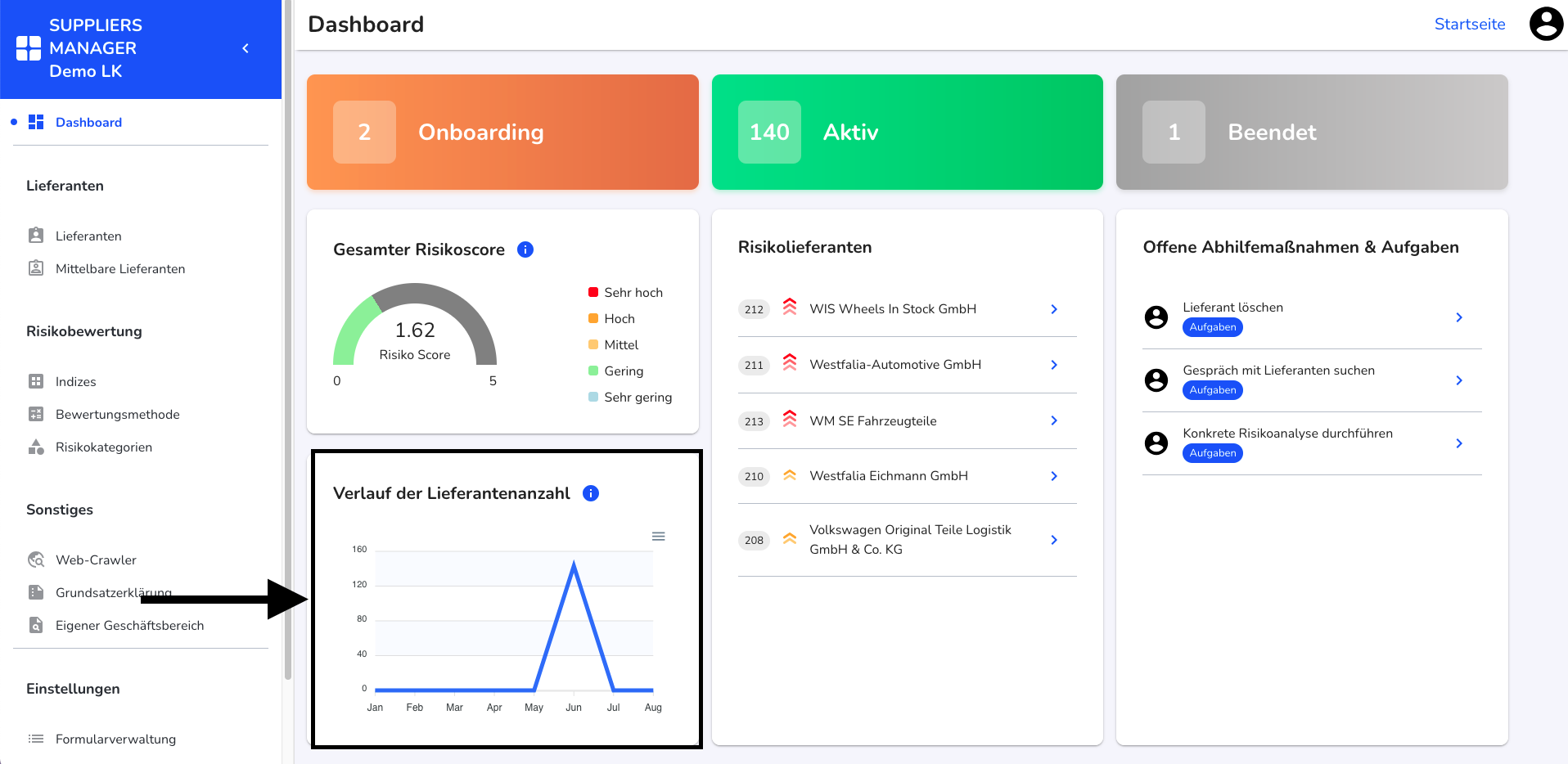Open the chart hamburger menu
Image resolution: width=1568 pixels, height=764 pixels.
pos(658,537)
